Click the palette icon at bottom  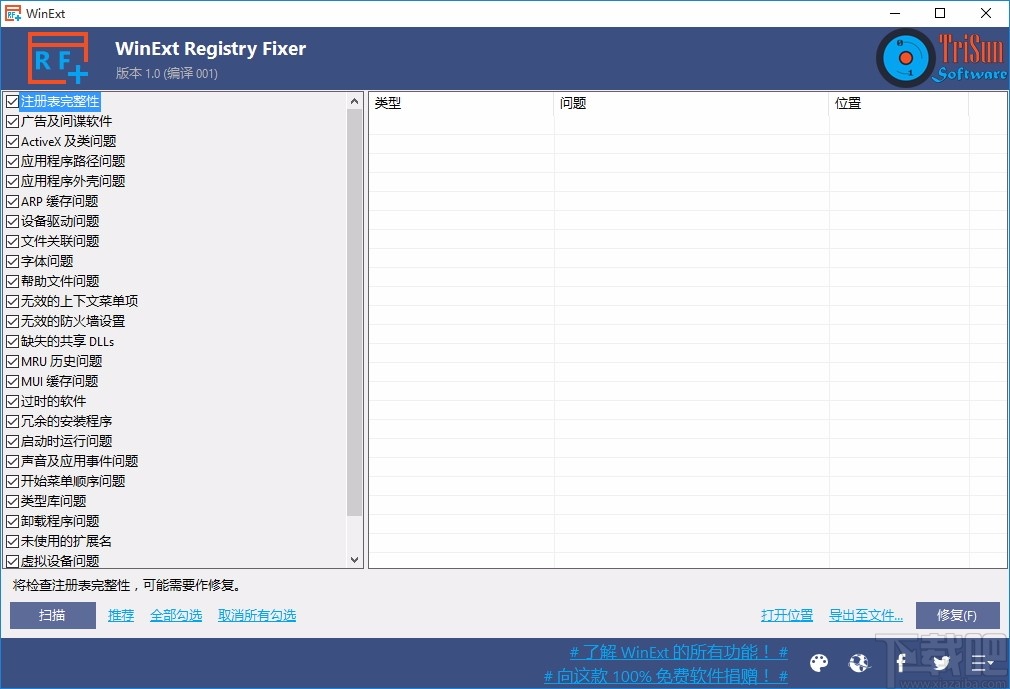[x=819, y=663]
